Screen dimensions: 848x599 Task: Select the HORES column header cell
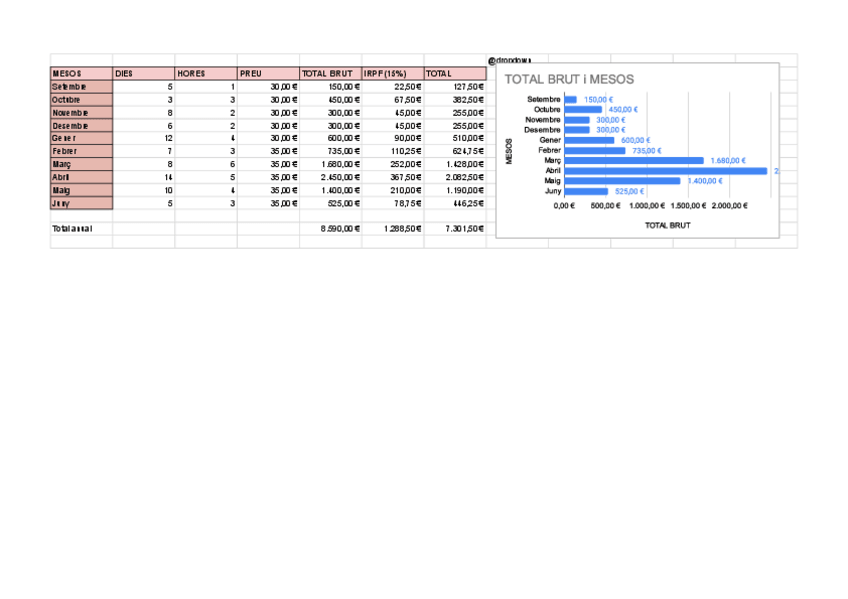click(x=205, y=73)
